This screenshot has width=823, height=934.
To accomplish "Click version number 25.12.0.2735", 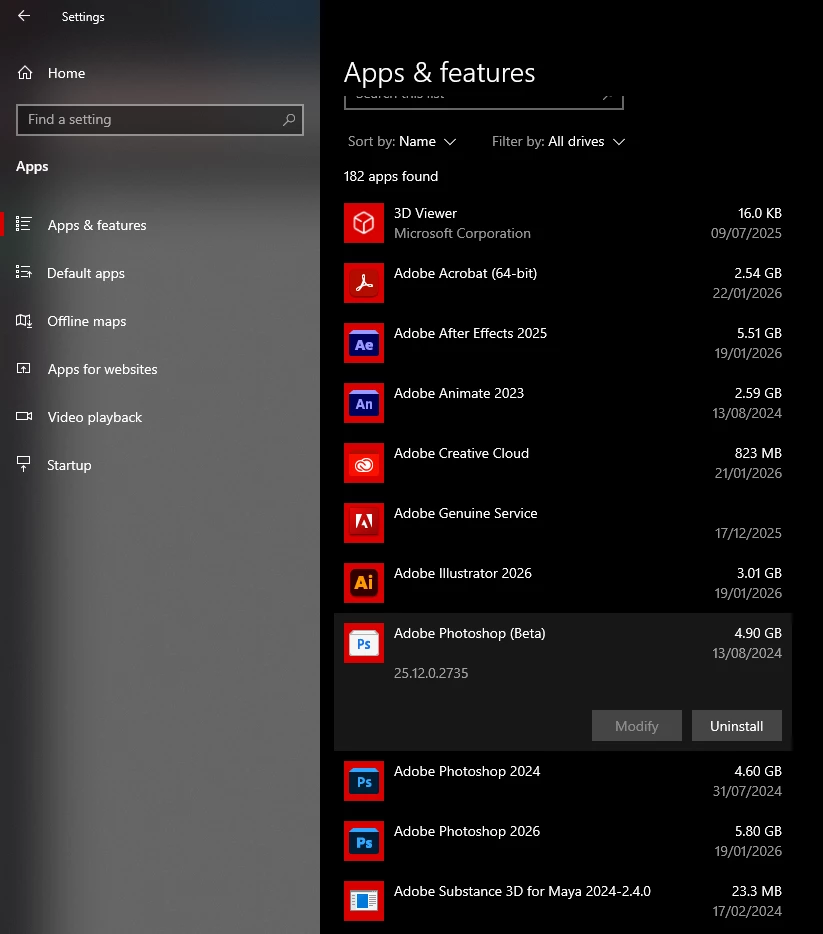I will pyautogui.click(x=431, y=673).
